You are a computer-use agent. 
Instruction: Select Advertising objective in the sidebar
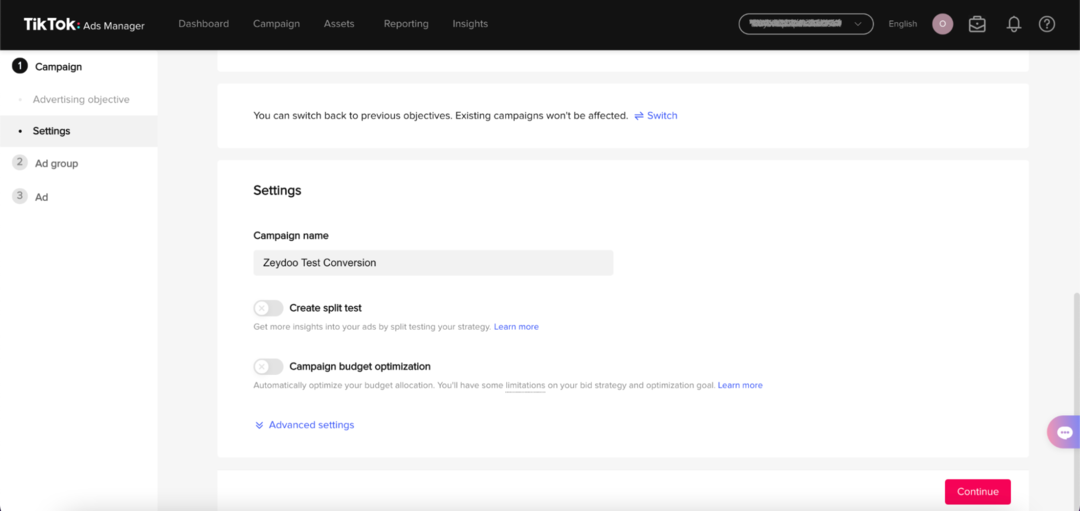point(81,100)
